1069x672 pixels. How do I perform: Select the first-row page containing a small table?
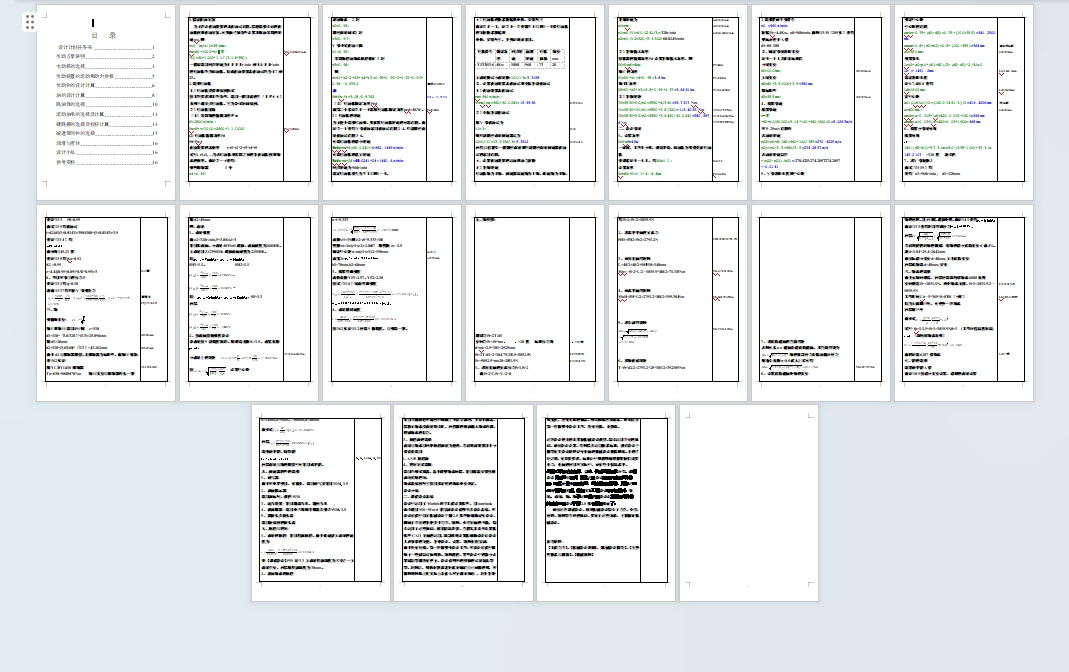tap(535, 102)
